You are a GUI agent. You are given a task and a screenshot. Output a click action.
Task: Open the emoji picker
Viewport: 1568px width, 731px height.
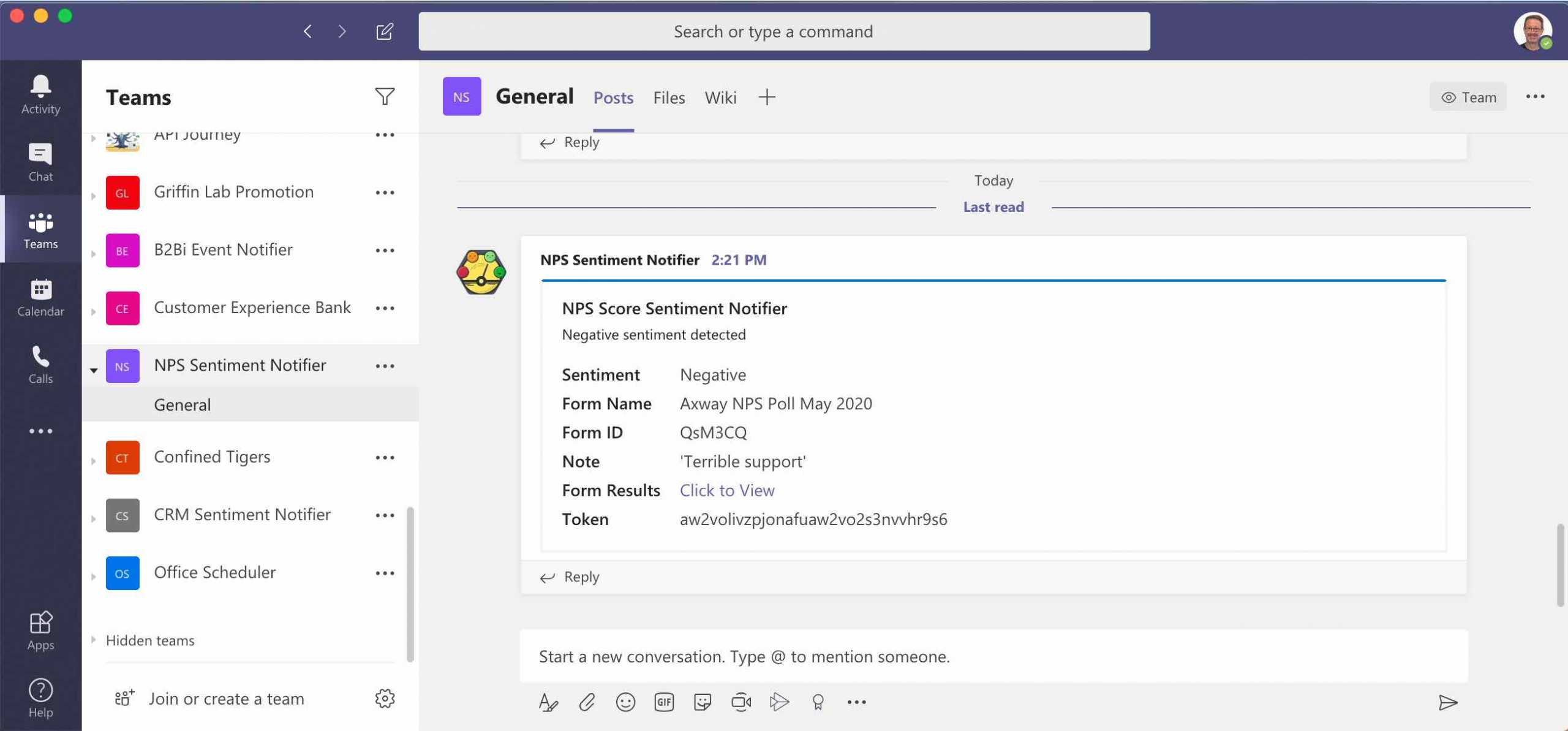click(625, 702)
